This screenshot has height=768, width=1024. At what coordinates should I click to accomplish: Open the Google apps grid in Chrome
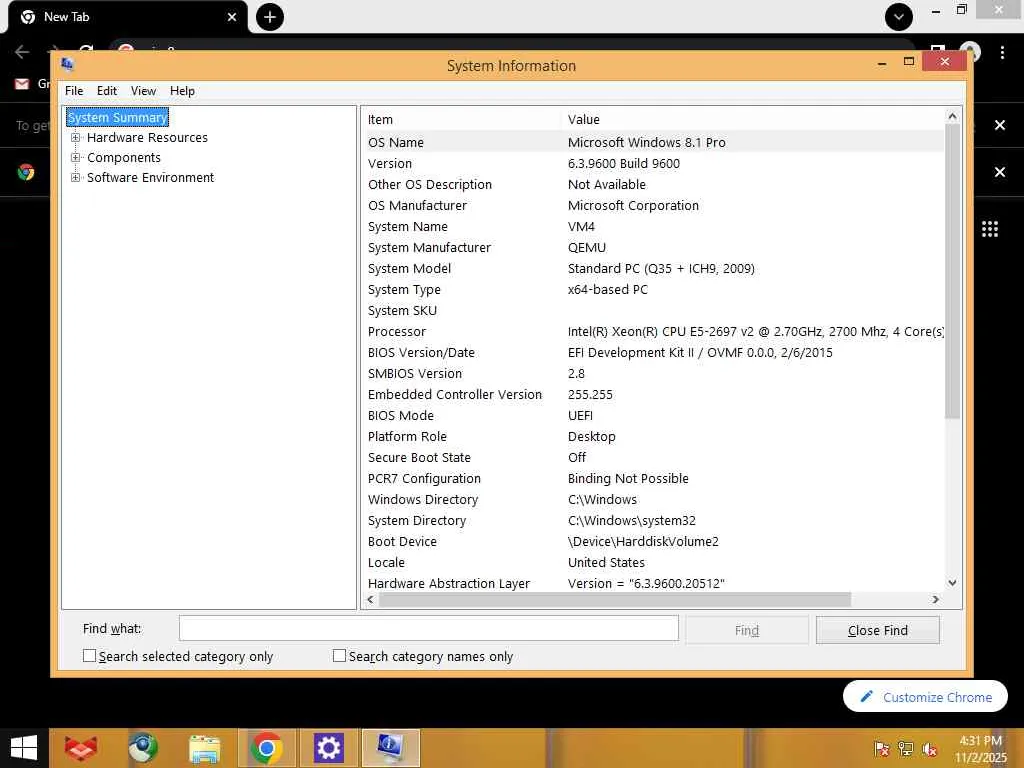point(990,229)
